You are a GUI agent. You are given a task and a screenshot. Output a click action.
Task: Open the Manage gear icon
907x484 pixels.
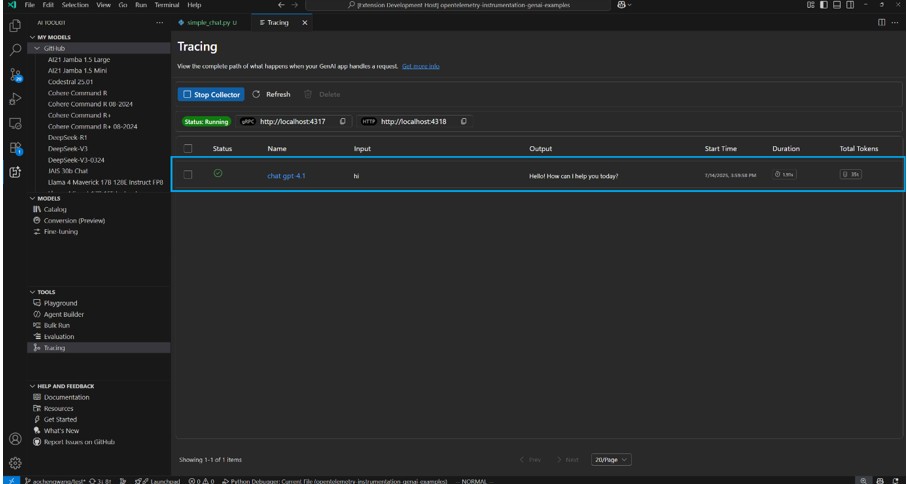[15, 462]
